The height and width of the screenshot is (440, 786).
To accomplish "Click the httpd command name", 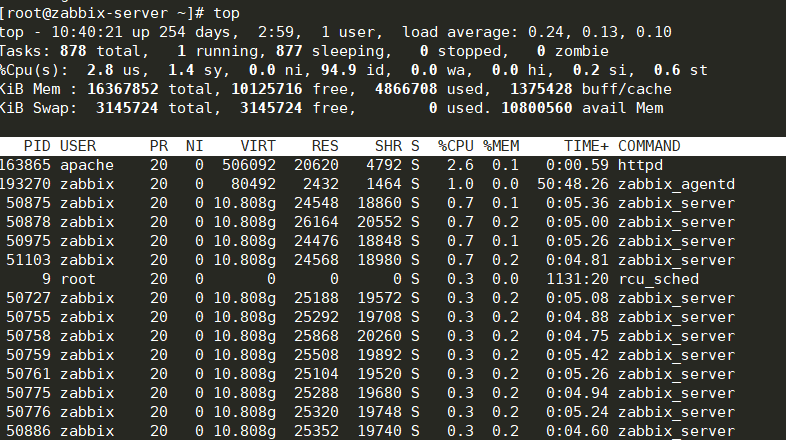I will click(640, 165).
